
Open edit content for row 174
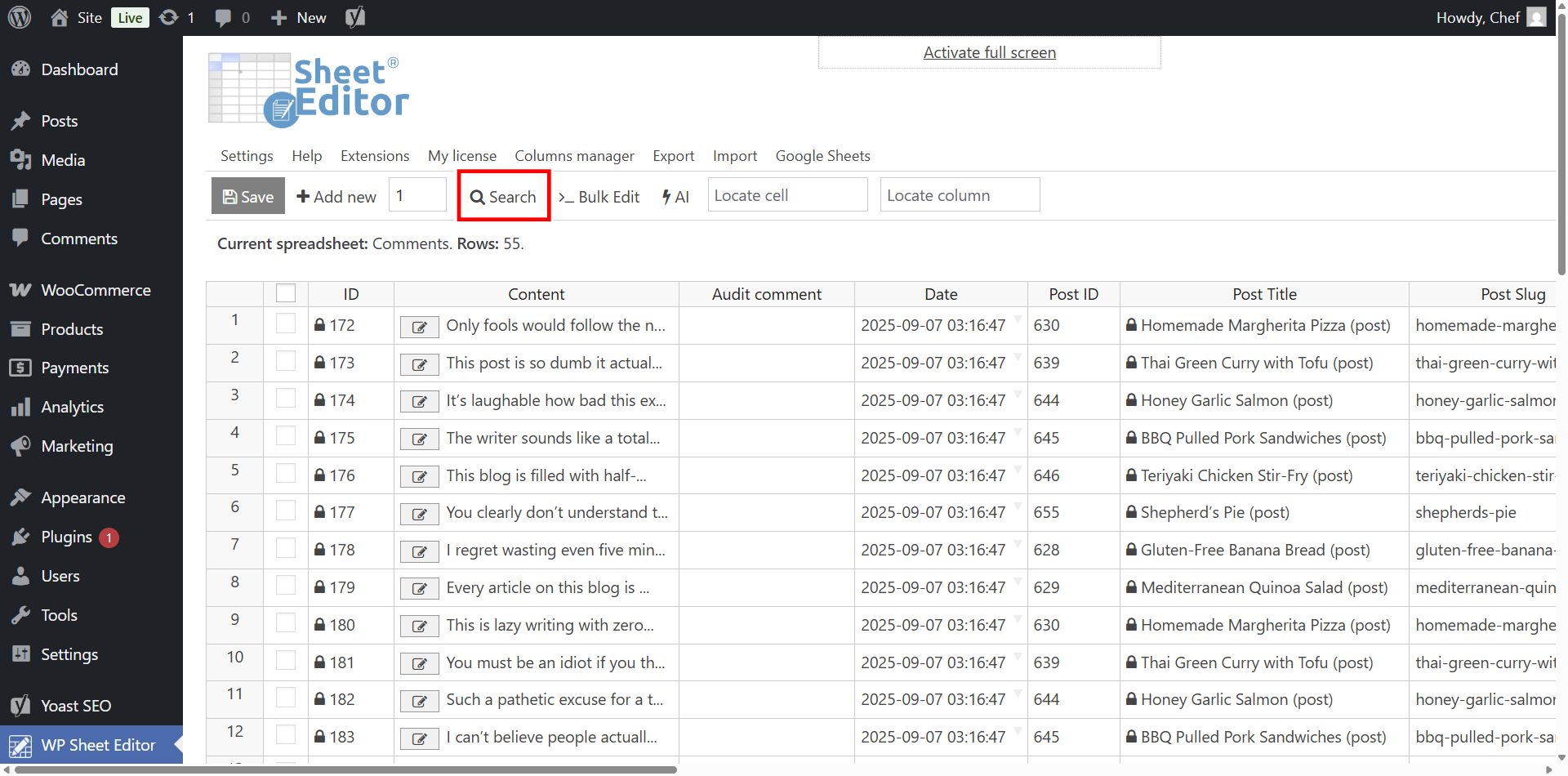tap(420, 402)
